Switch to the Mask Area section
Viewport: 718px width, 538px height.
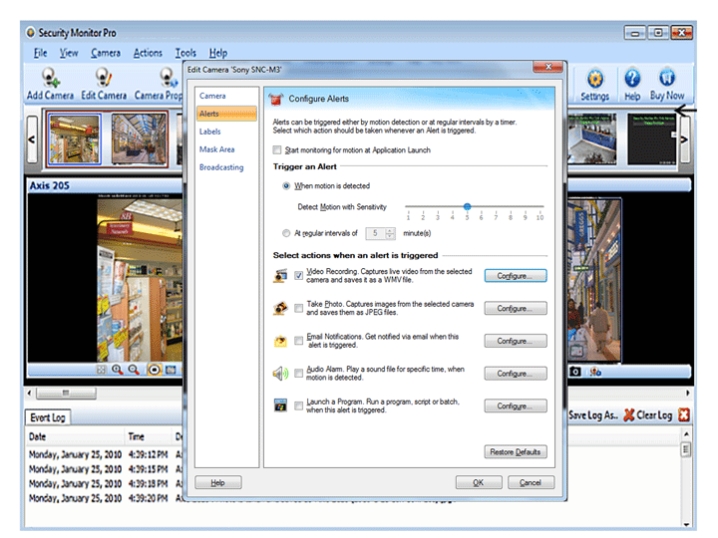(x=218, y=149)
